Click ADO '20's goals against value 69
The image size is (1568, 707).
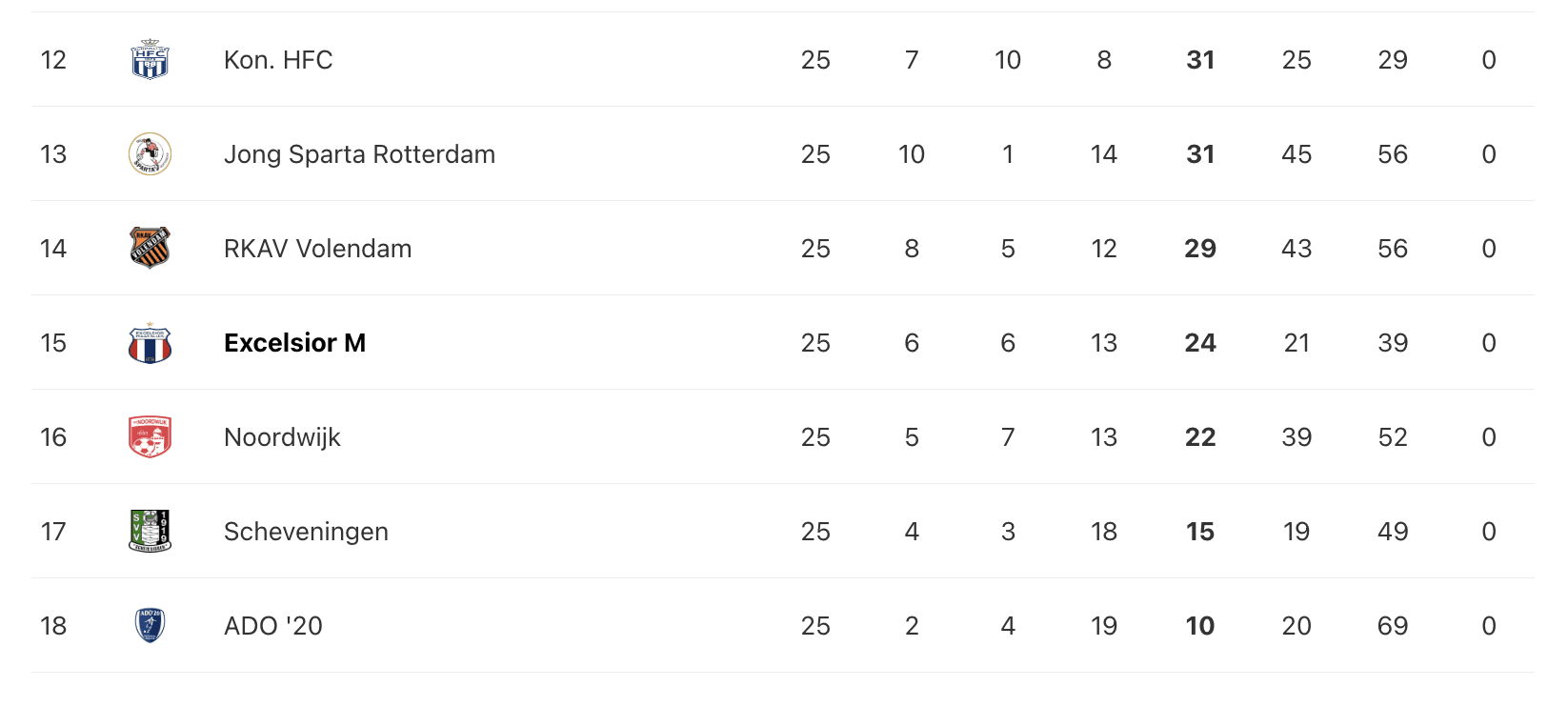pyautogui.click(x=1393, y=626)
